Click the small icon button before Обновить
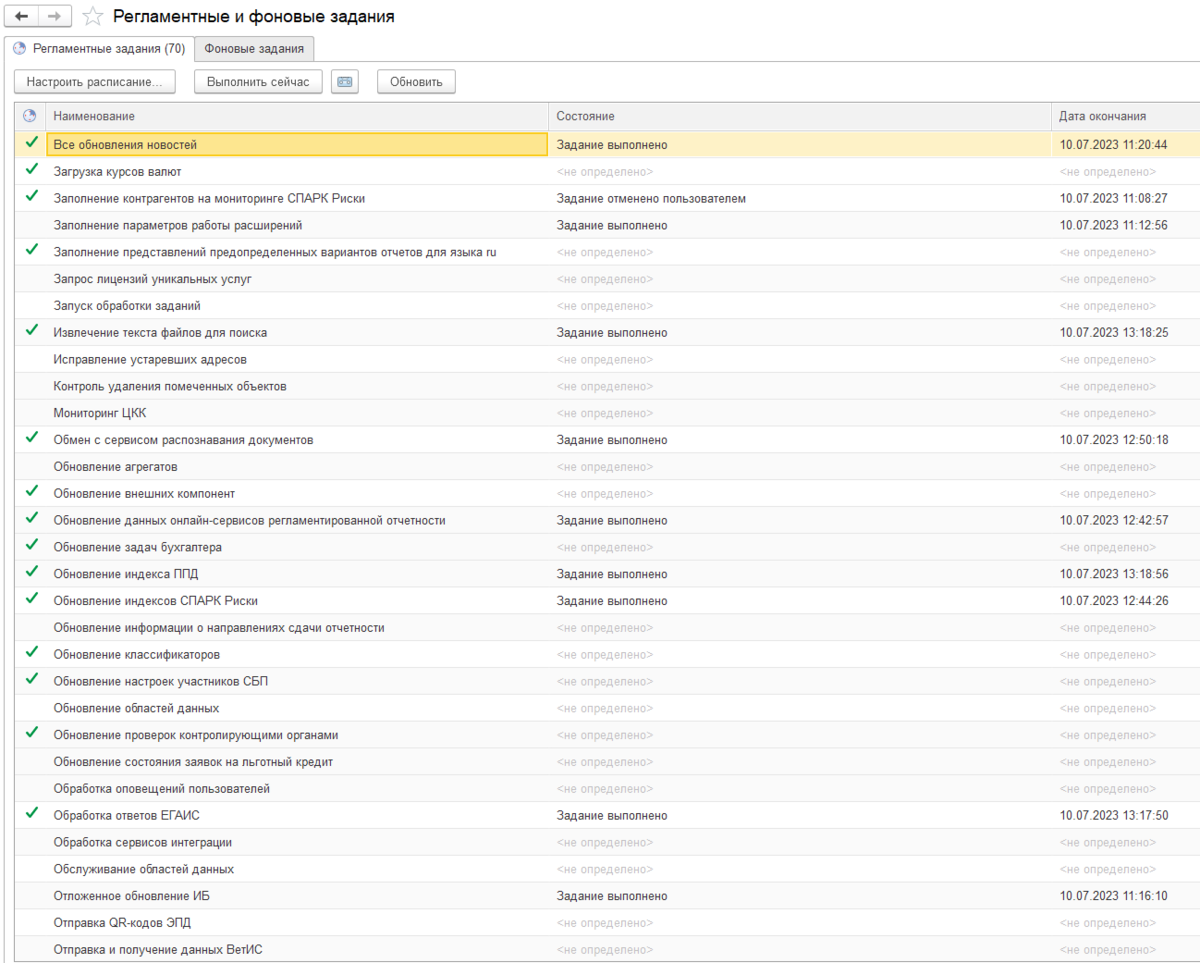This screenshot has width=1200, height=963. tap(345, 82)
